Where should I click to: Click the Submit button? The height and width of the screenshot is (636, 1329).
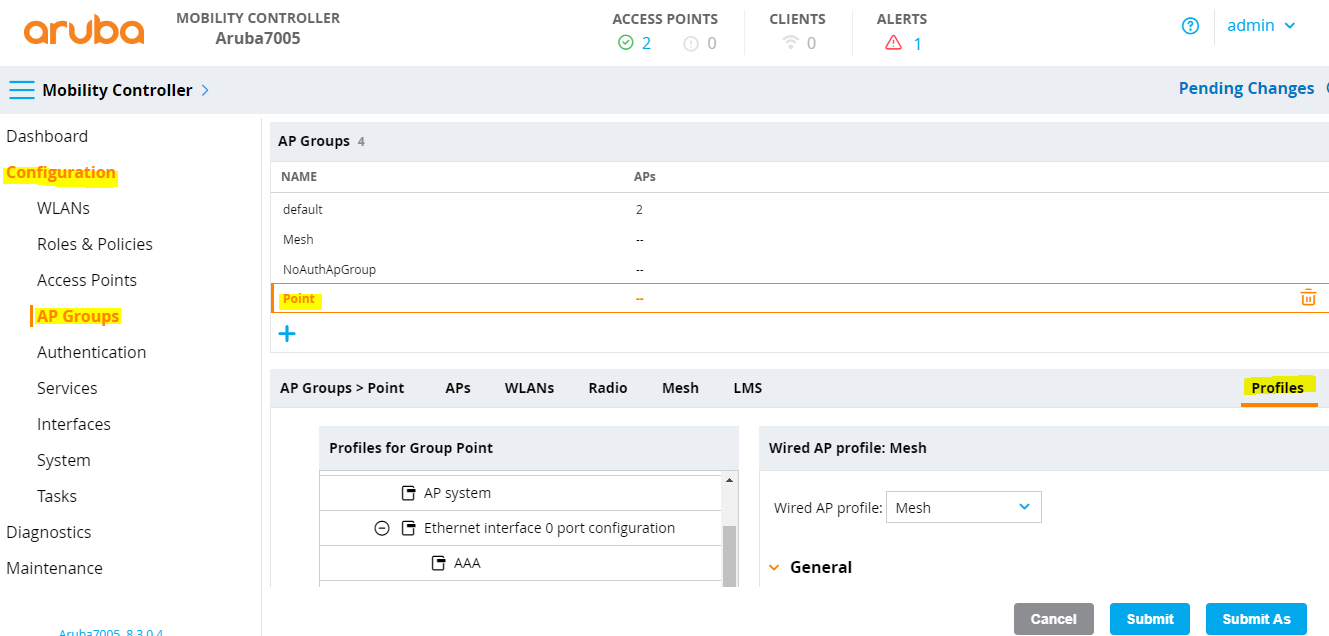pos(1150,619)
